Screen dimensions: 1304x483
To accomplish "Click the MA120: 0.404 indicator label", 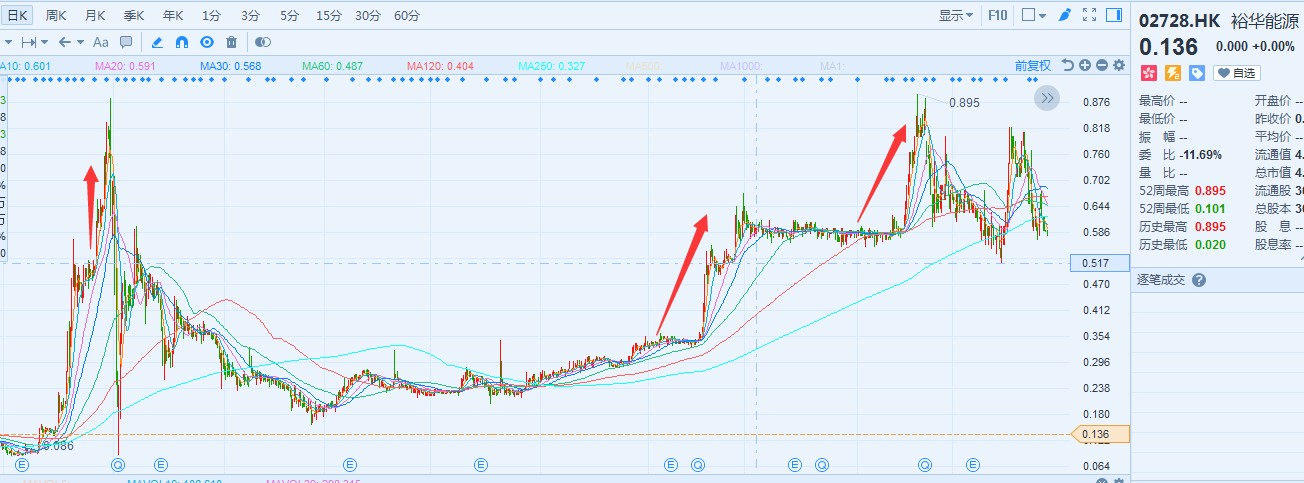I will [x=441, y=66].
